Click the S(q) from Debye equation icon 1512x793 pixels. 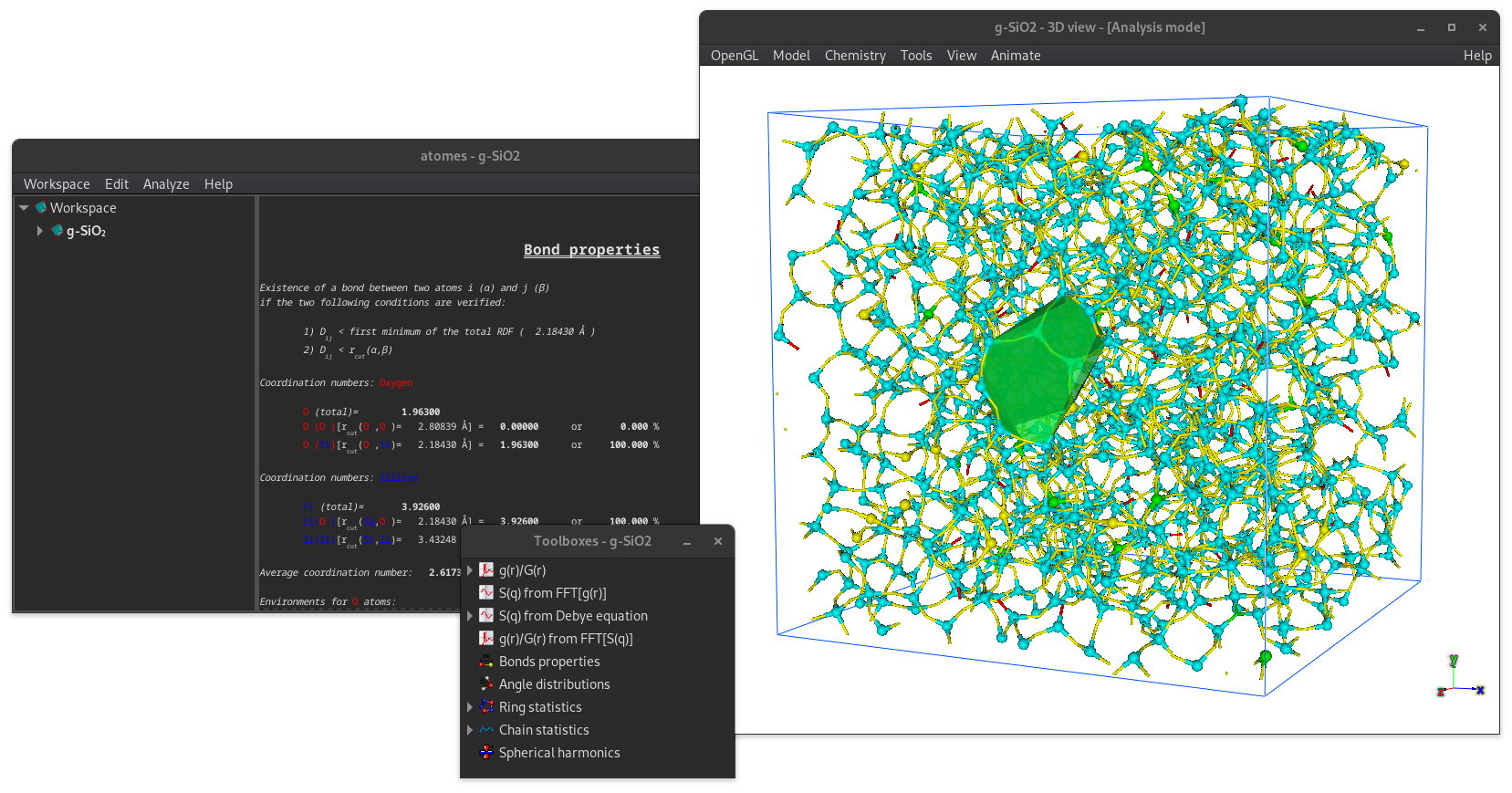(x=486, y=616)
